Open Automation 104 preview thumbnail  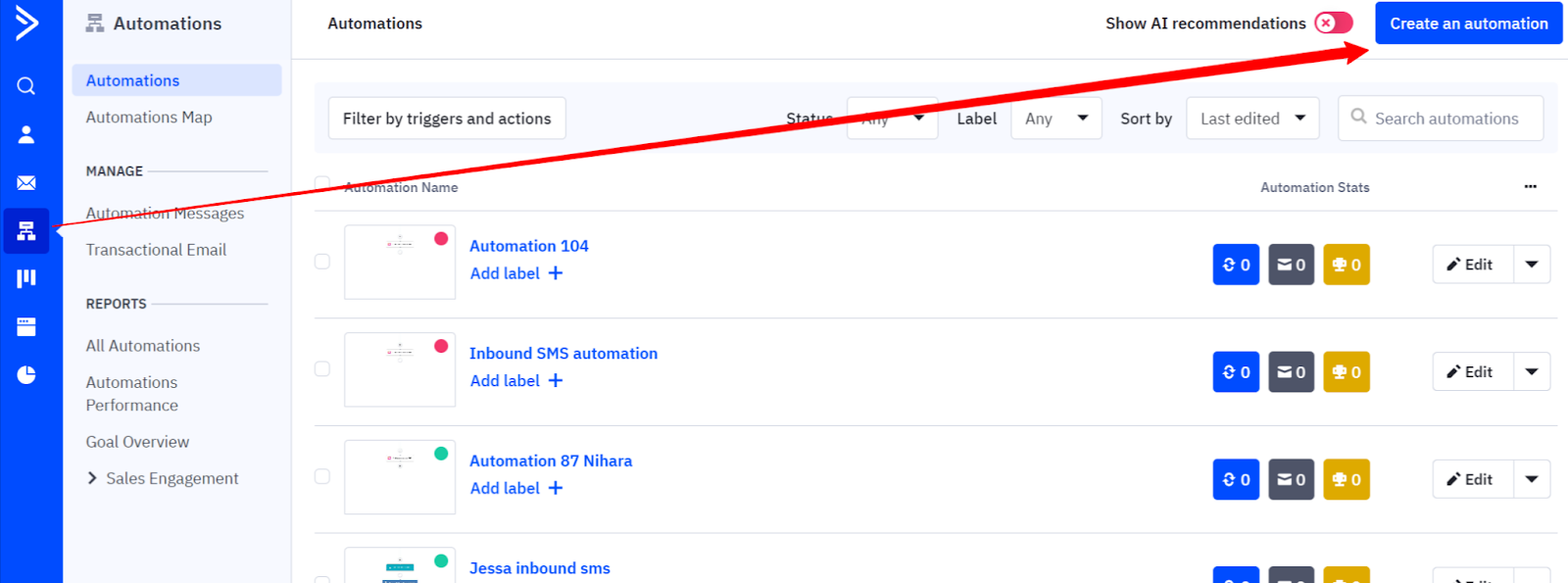click(x=400, y=263)
